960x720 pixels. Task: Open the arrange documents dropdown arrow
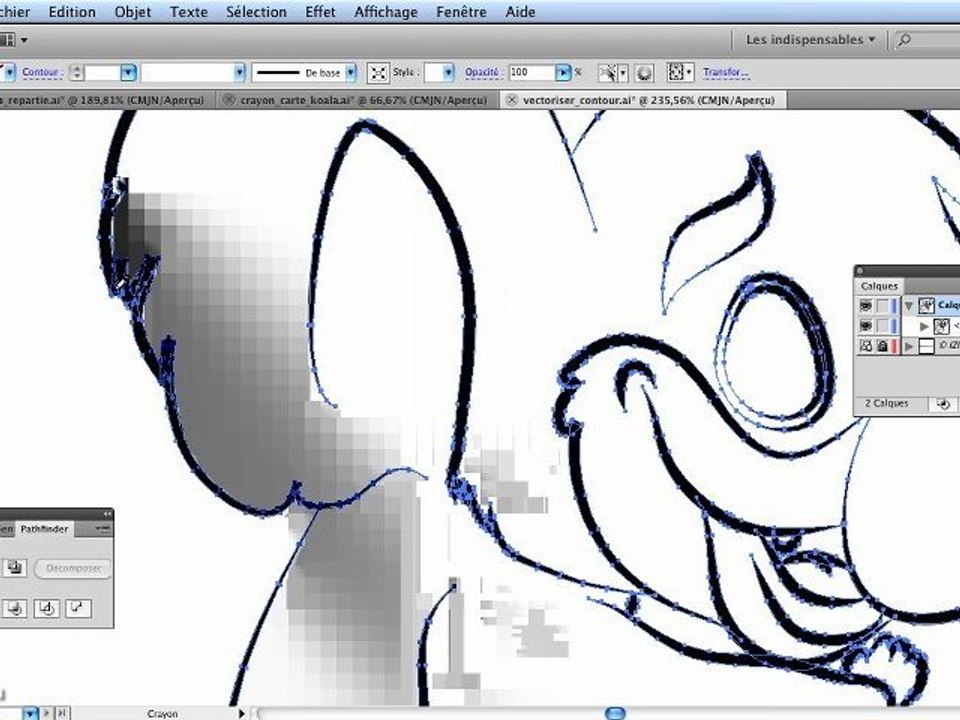coord(24,40)
